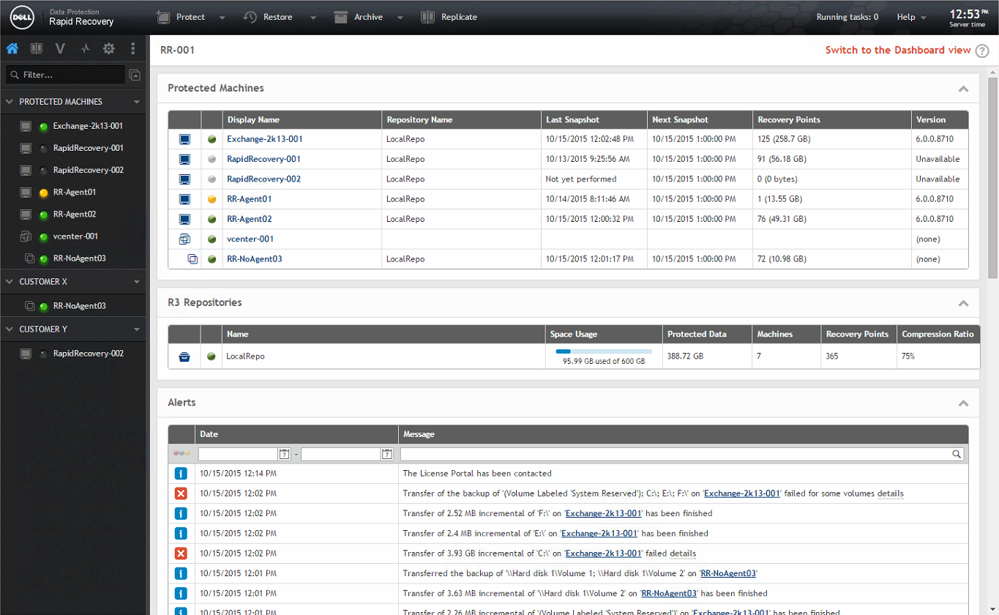Open RapidRecovery-002 link in Protected Machines table
Screen dimensions: 999x615
[264, 179]
